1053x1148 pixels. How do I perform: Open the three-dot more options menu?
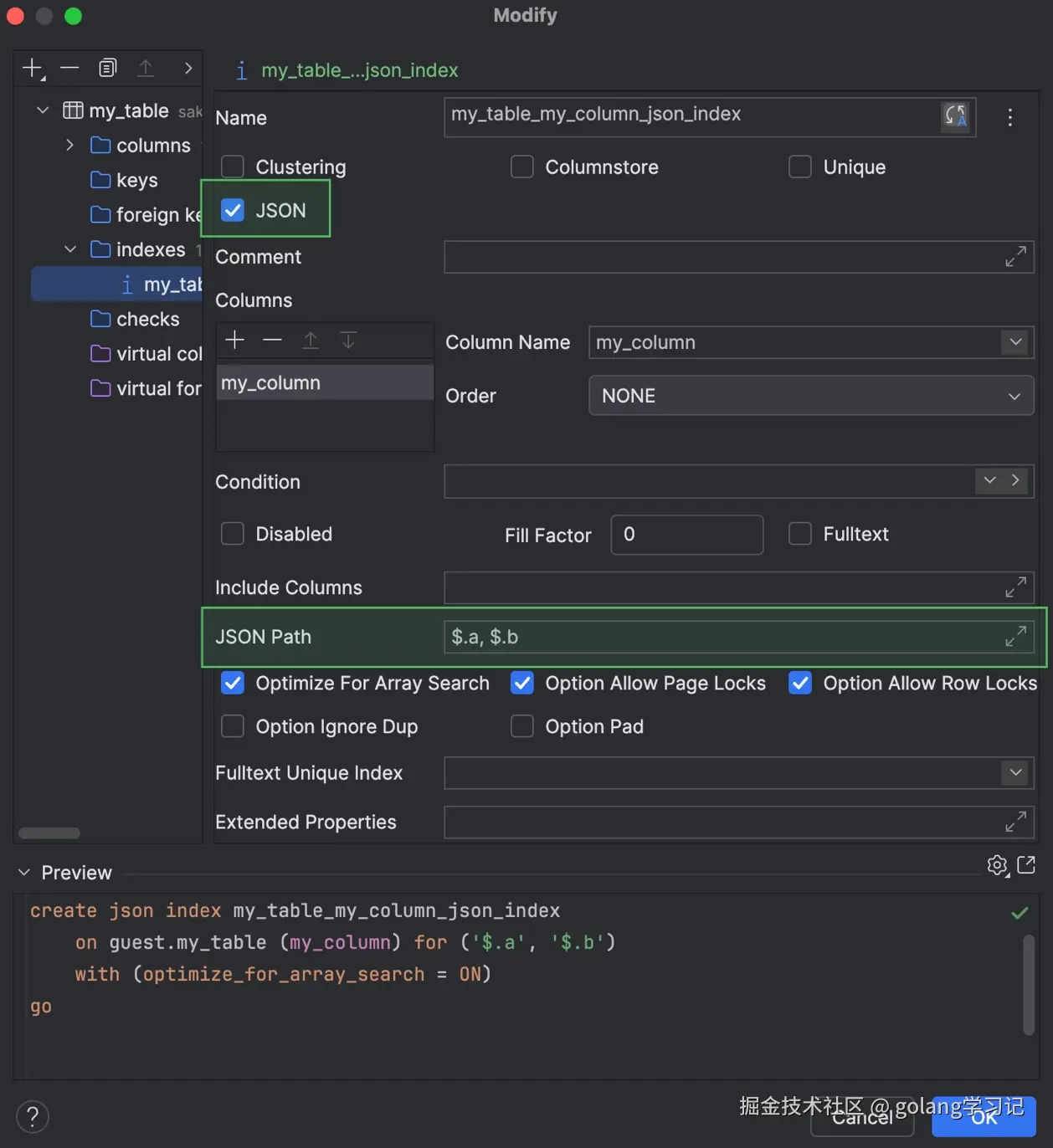1009,117
